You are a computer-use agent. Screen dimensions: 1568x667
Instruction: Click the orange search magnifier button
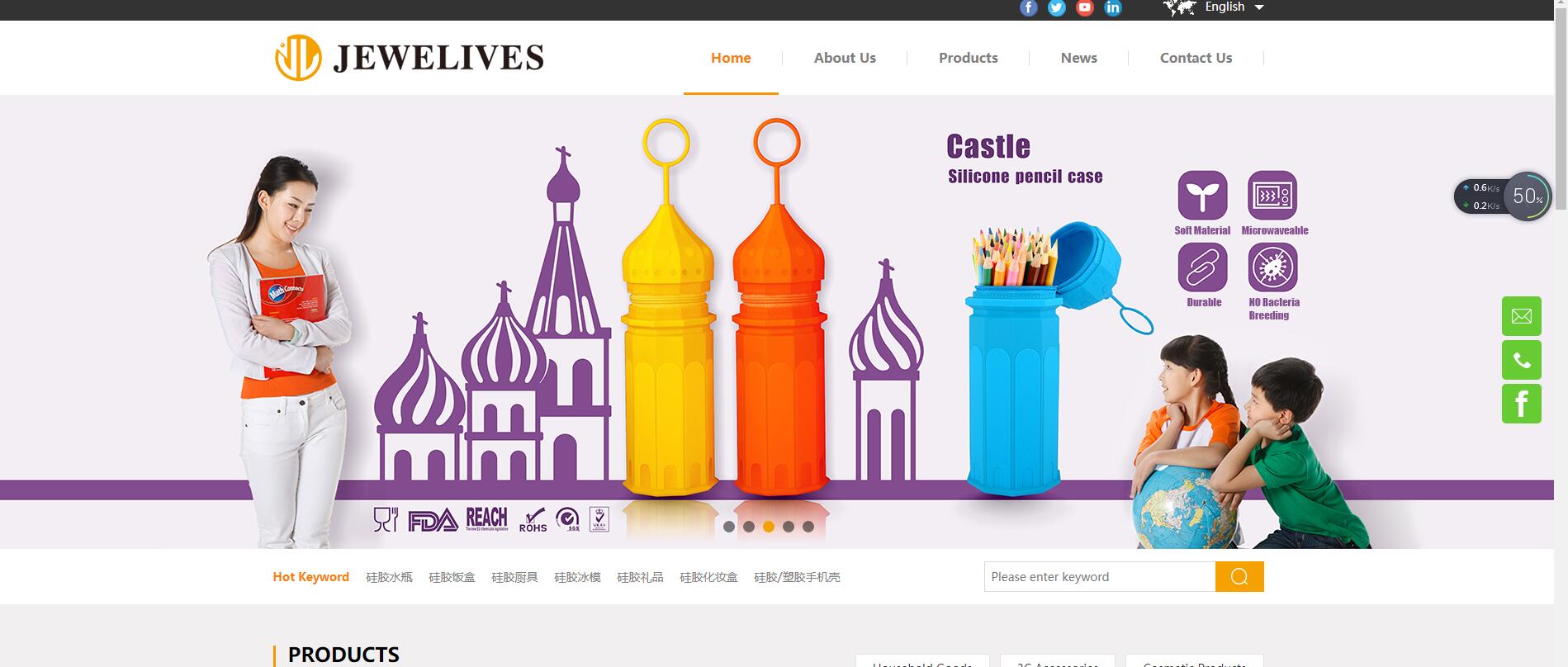pyautogui.click(x=1239, y=577)
